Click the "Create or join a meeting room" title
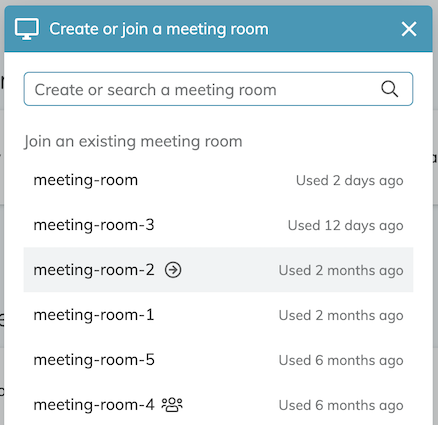Viewport: 438px width, 425px height. click(x=159, y=29)
